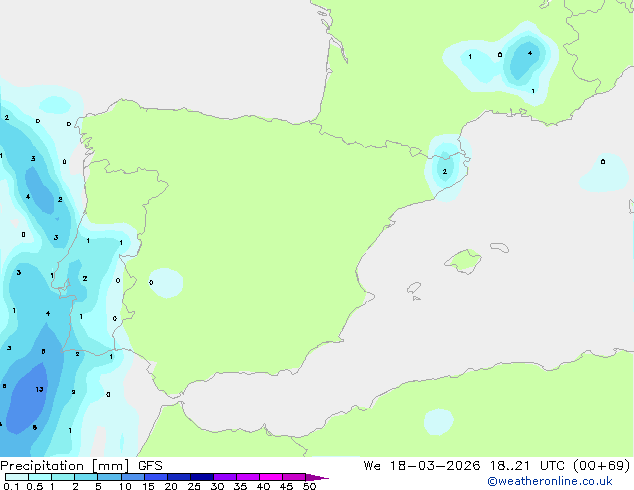This screenshot has height=490, width=634.
Task: Click the 25–30 mm legend color swatch
Action: click(202, 477)
